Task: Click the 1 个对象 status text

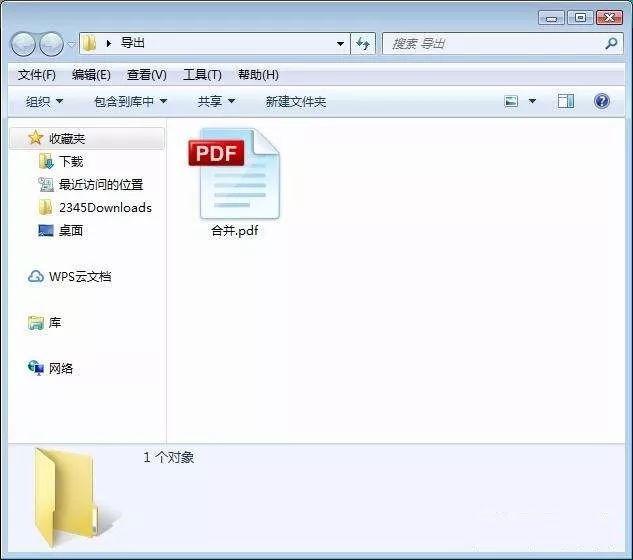Action: 169,457
